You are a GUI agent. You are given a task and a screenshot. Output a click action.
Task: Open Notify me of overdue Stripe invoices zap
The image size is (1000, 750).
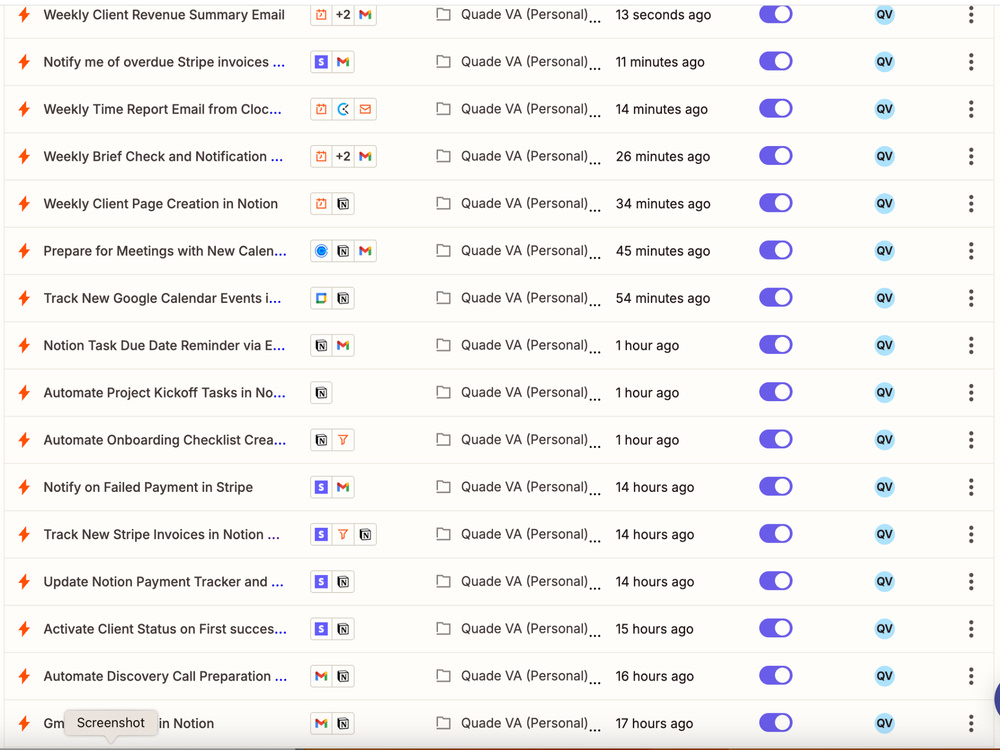coord(164,62)
